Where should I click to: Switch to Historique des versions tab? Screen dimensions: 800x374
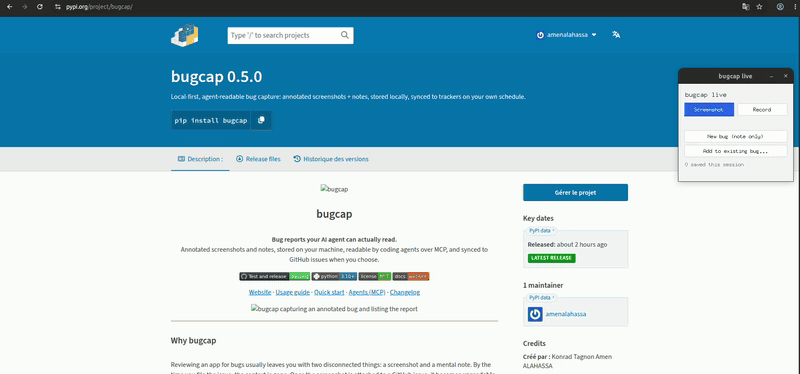pos(331,159)
